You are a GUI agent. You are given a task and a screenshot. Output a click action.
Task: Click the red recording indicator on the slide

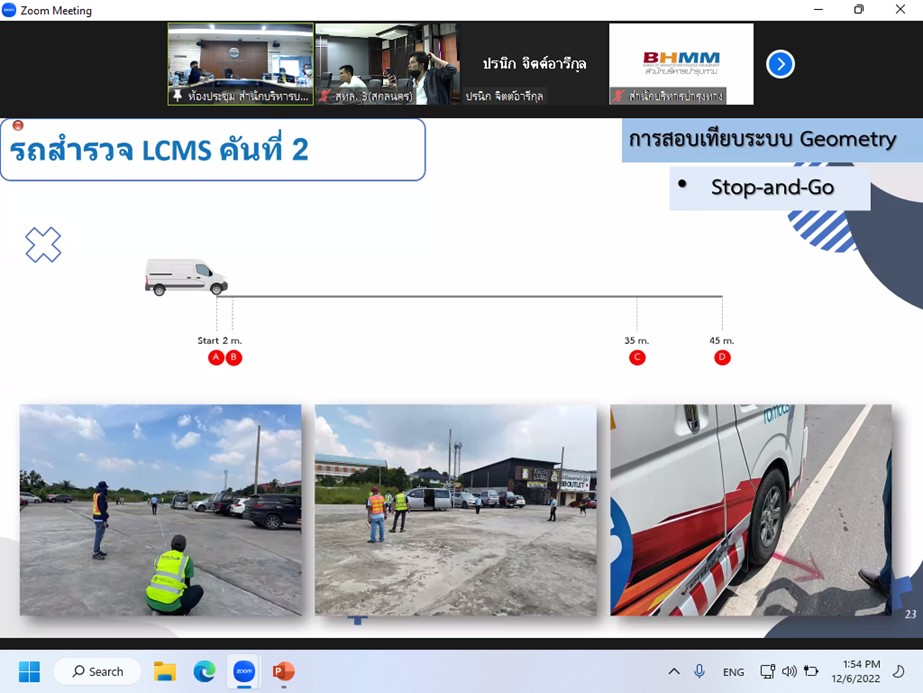(17, 126)
